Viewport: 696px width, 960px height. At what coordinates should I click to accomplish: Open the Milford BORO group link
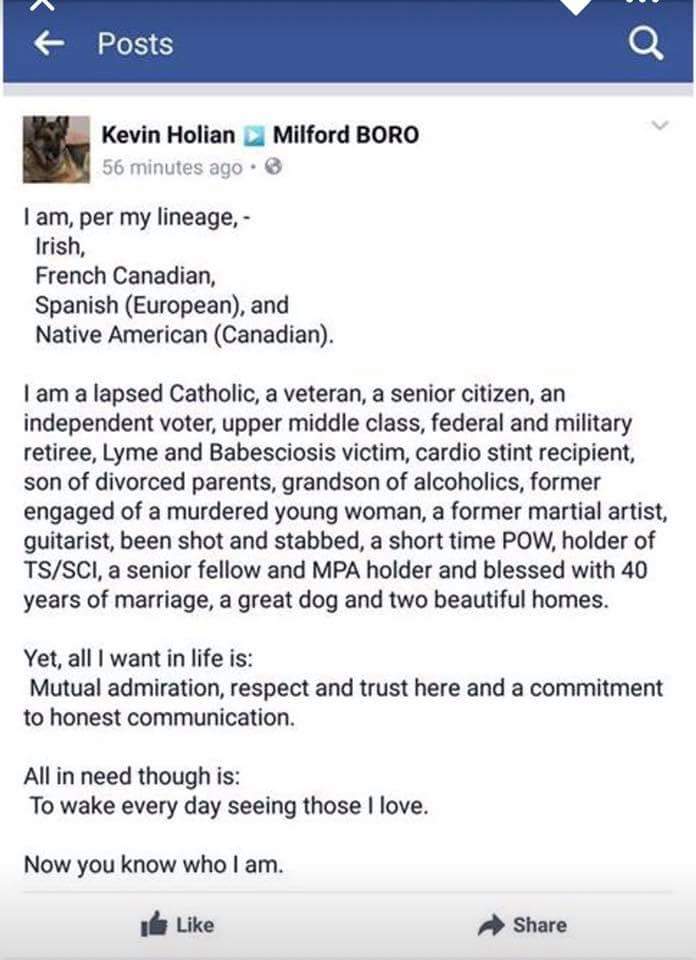coord(346,134)
